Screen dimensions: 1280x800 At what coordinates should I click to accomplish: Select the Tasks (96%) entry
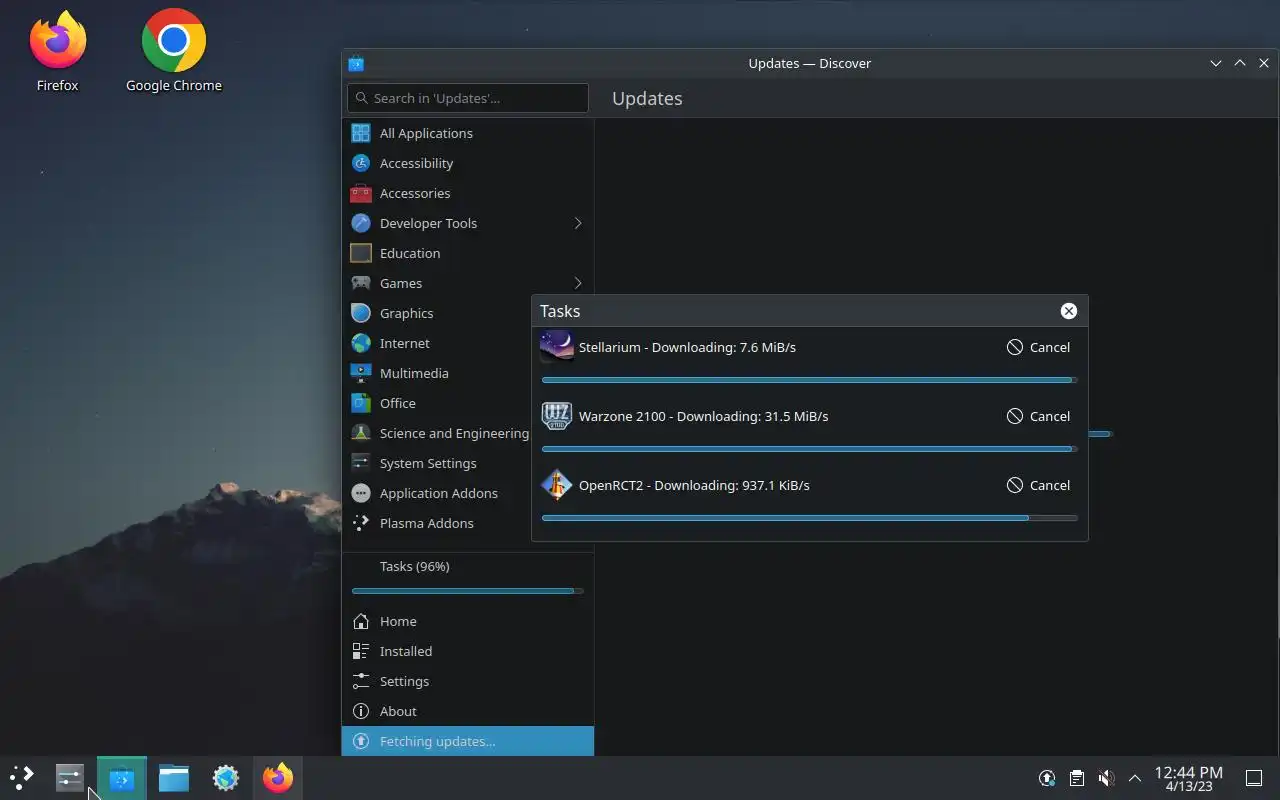tap(468, 576)
